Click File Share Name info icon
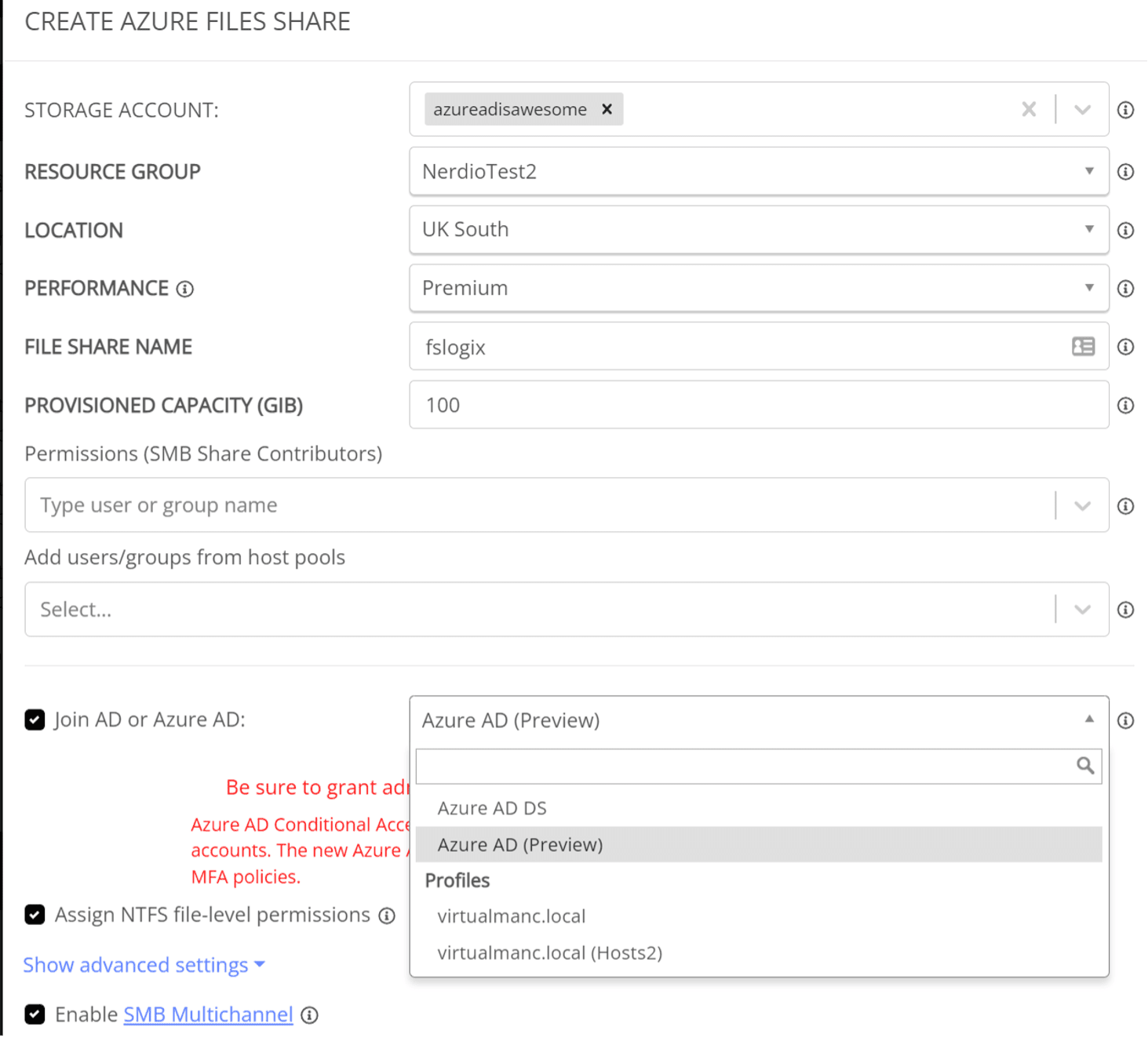This screenshot has width=1148, height=1038. coord(1125,347)
